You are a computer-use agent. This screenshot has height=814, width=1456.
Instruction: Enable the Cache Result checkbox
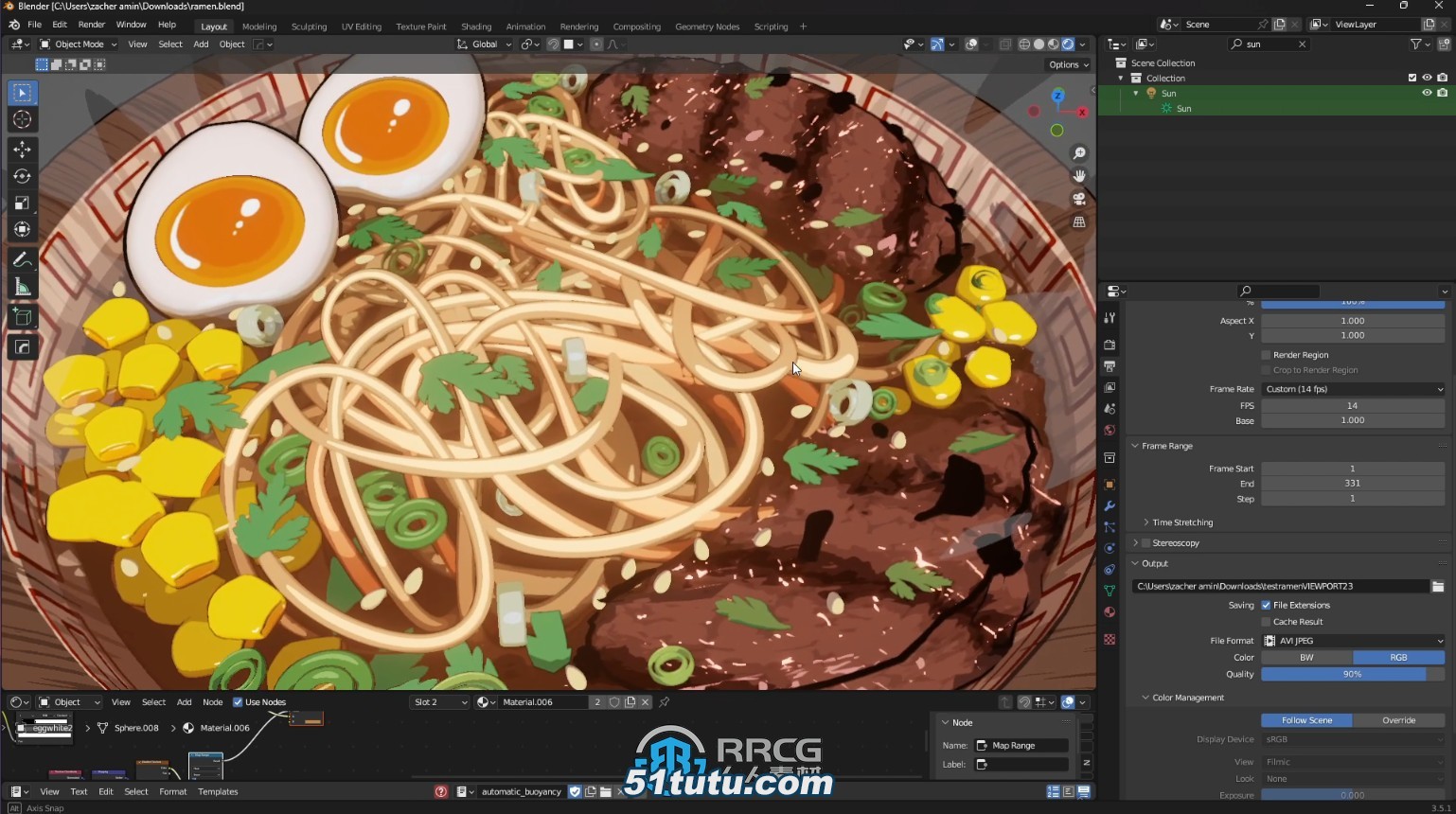pos(1266,622)
